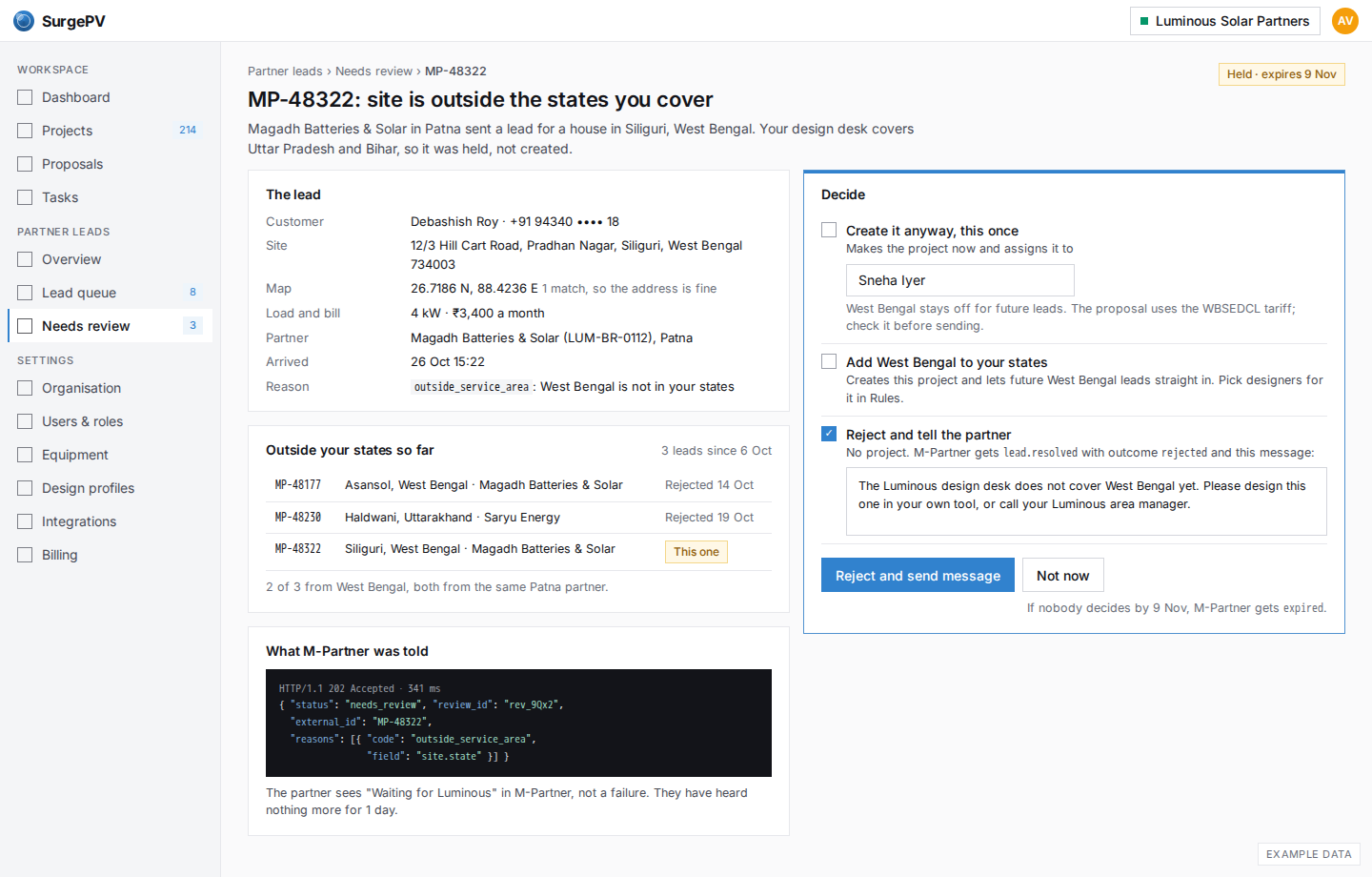Click the MP-48322 Siliguri row
Screen dimensions: 1372x877
pyautogui.click(x=518, y=550)
